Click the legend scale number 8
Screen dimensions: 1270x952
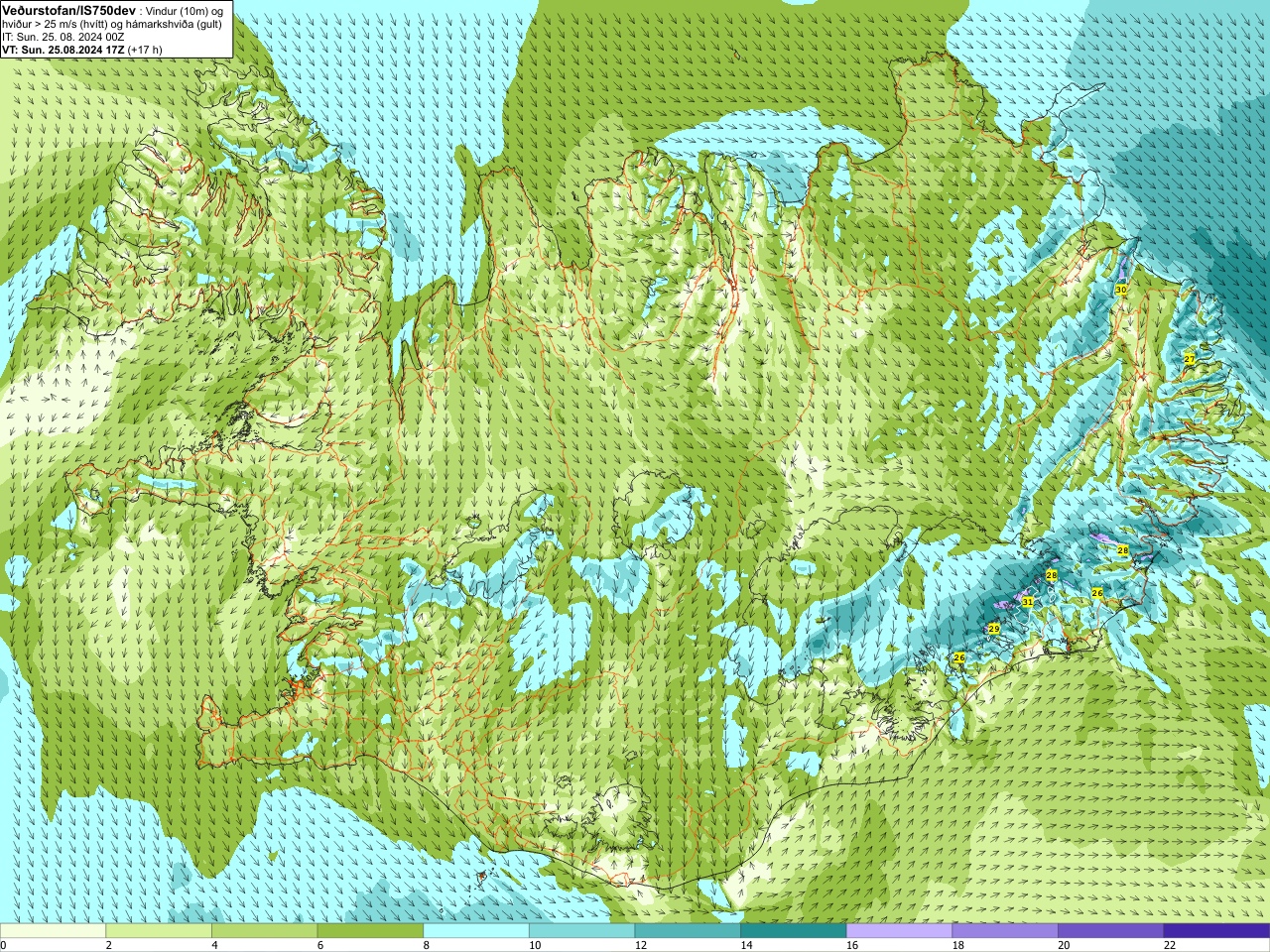pyautogui.click(x=426, y=945)
